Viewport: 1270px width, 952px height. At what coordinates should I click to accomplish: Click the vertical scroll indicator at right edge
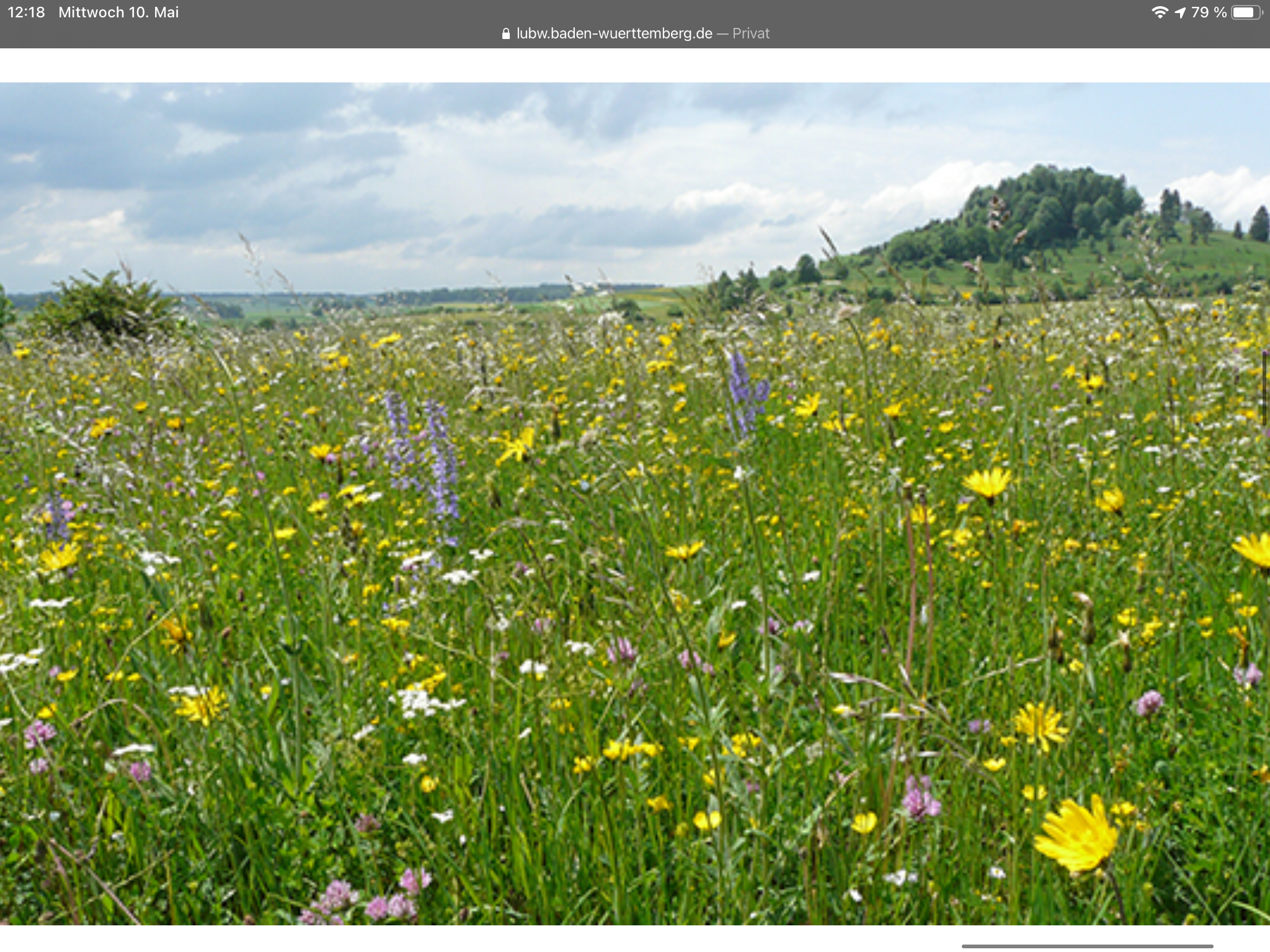(1264, 388)
